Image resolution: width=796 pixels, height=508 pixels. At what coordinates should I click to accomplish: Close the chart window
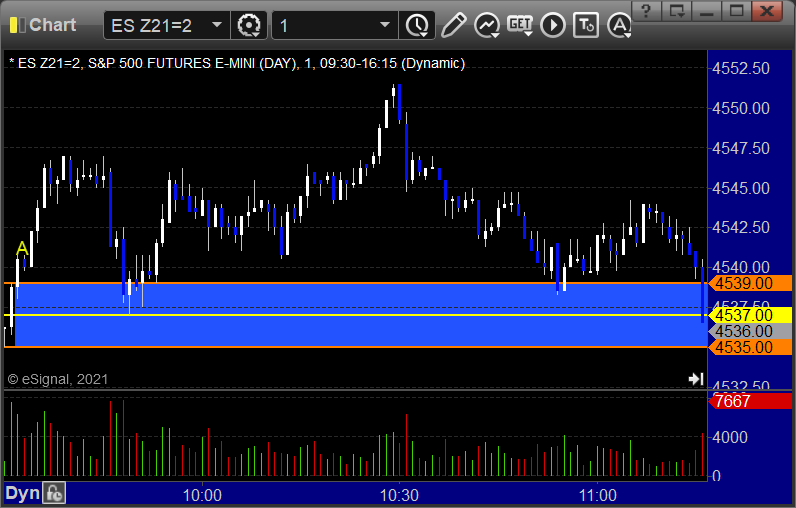[x=767, y=11]
